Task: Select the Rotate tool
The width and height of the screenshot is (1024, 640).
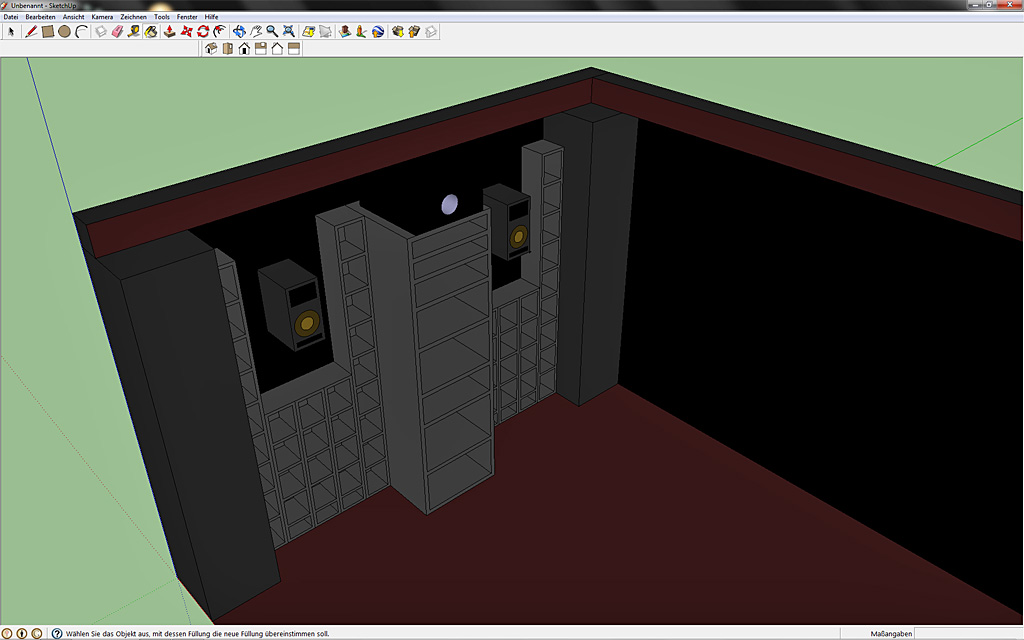Action: [203, 32]
